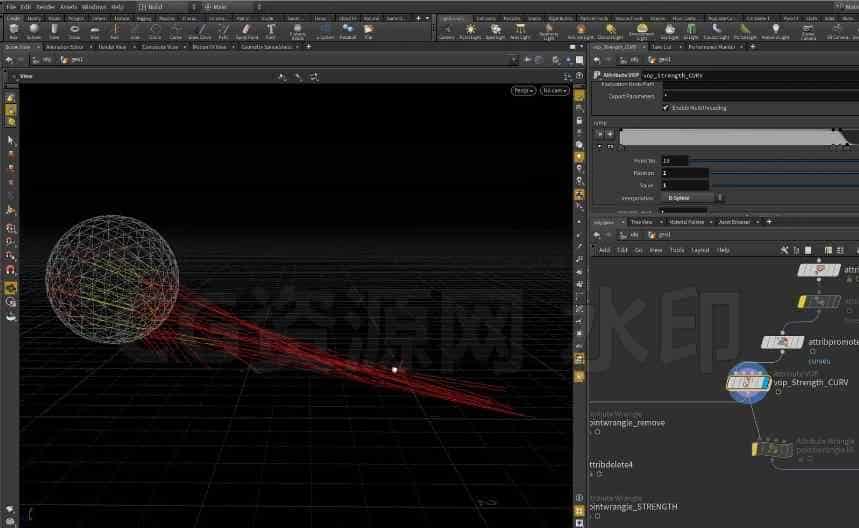This screenshot has height=528, width=859.
Task: Open the Edit menu
Action: pos(26,7)
